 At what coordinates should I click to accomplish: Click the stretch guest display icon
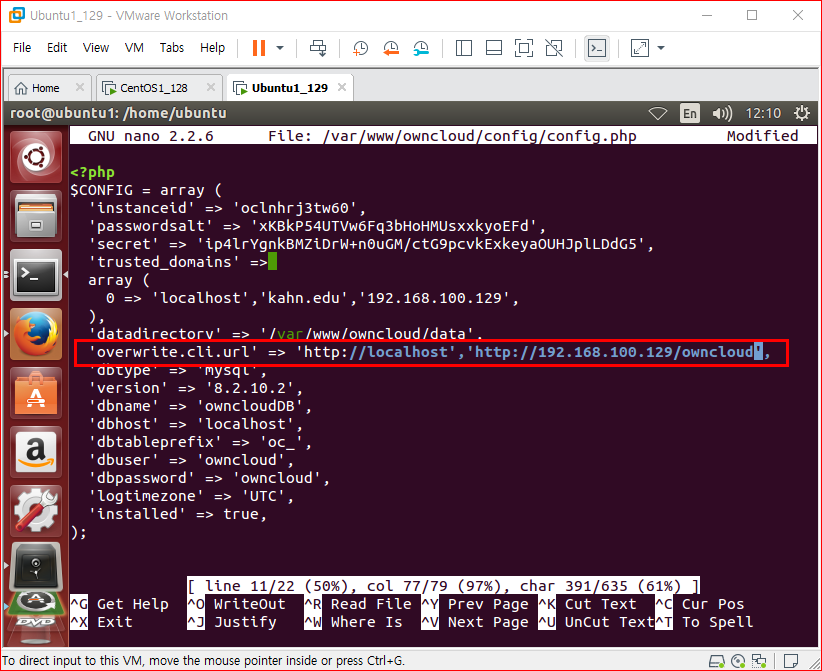coord(640,48)
